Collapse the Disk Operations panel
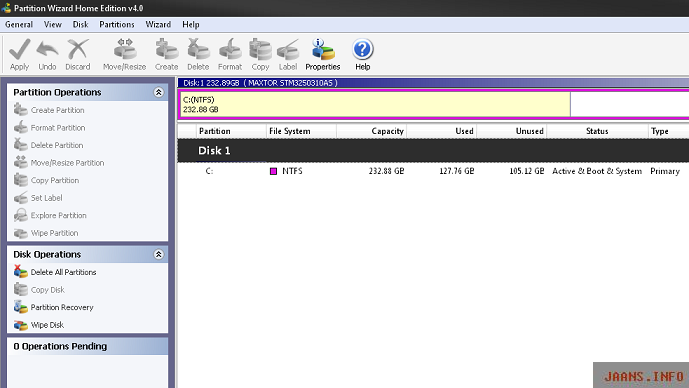Viewport: 689px width, 388px height. [x=159, y=254]
